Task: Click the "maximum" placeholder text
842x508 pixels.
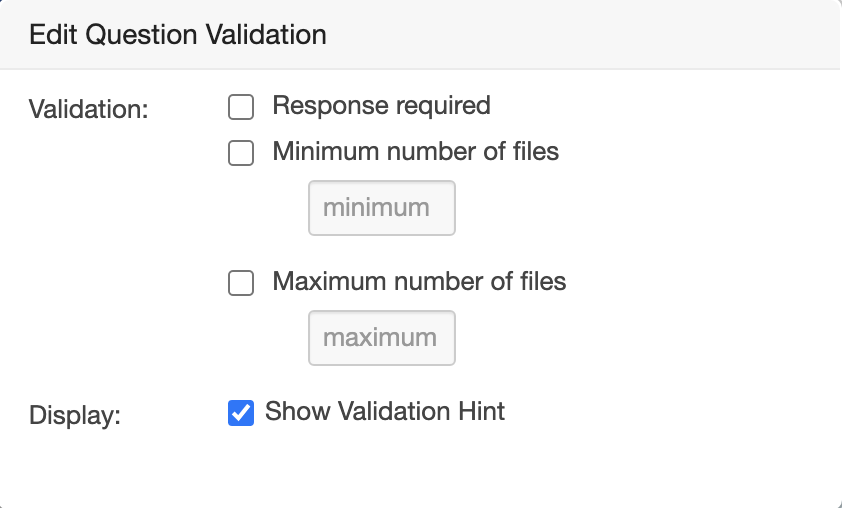Action: [x=380, y=338]
